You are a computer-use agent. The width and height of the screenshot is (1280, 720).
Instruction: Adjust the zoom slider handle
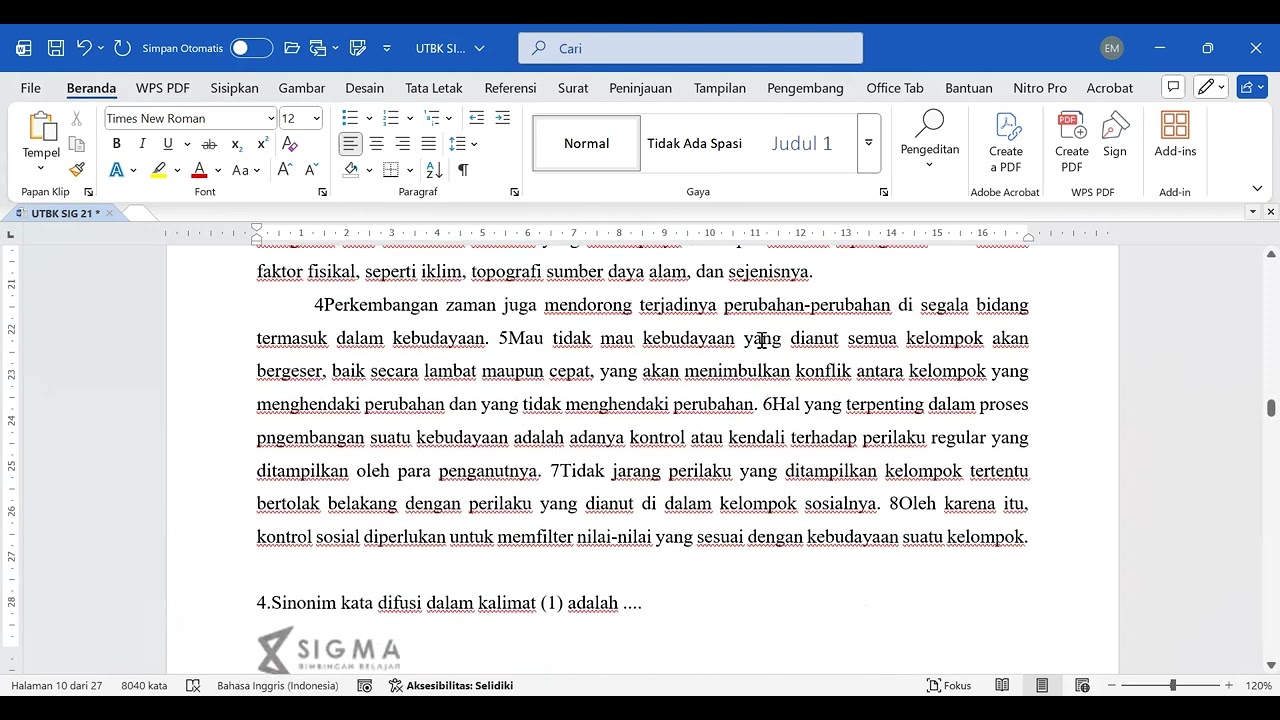tap(1173, 686)
